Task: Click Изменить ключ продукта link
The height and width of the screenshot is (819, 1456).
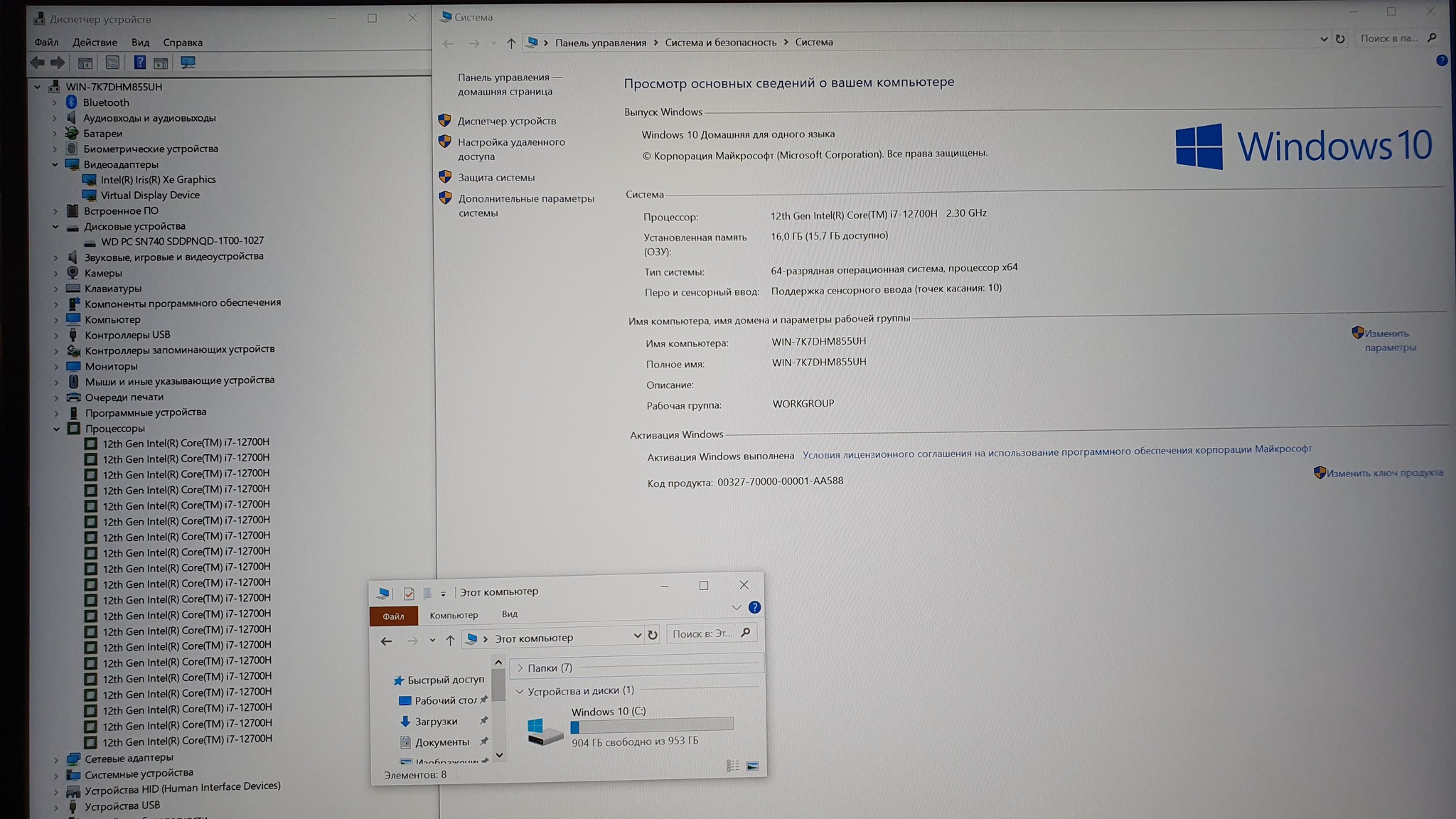Action: pyautogui.click(x=1384, y=473)
